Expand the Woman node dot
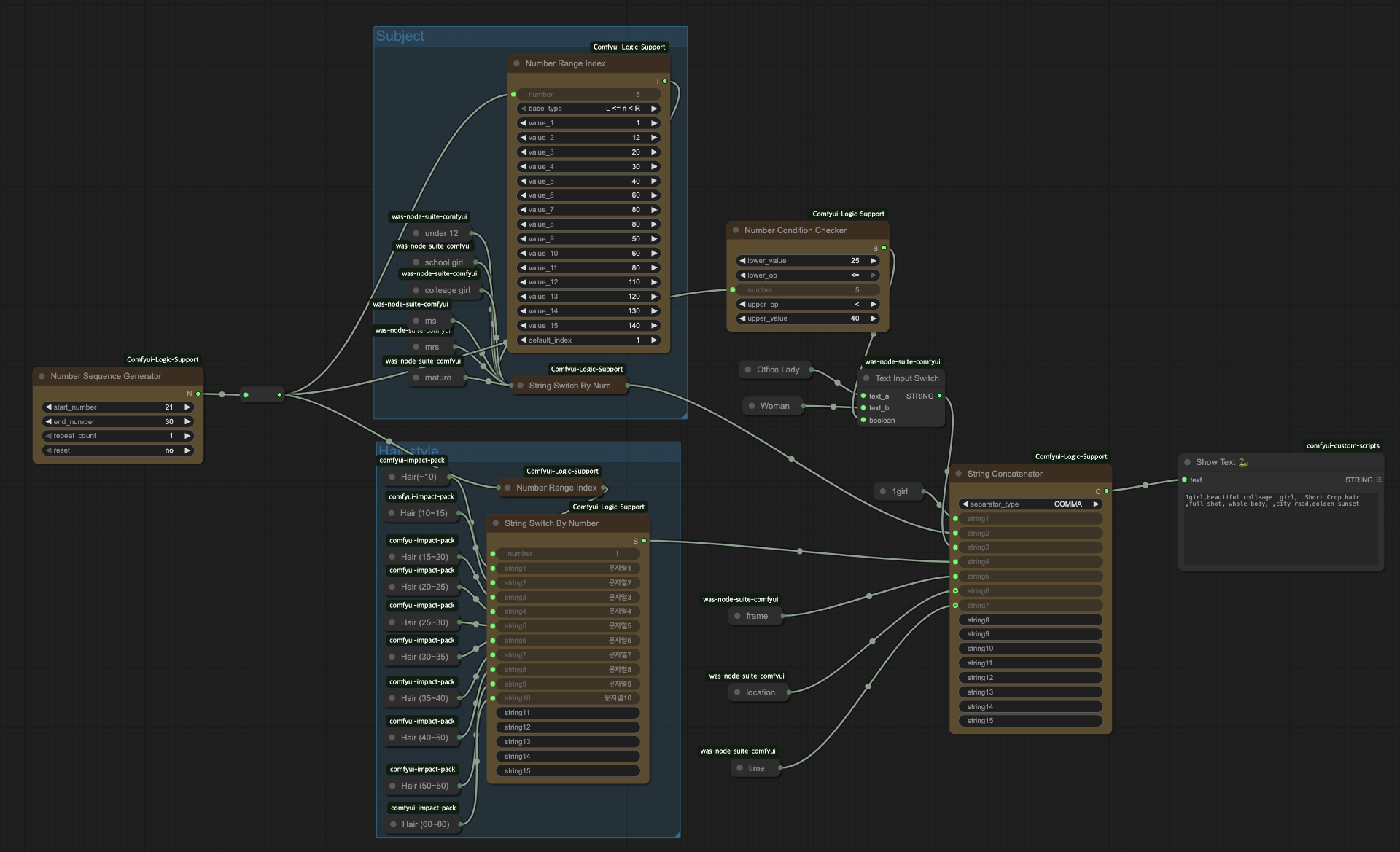This screenshot has height=852, width=1400. point(752,406)
